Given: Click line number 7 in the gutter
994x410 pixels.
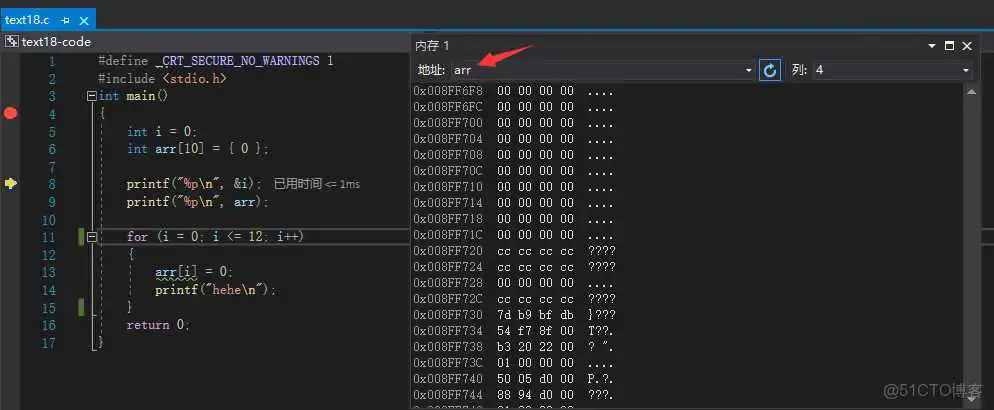Looking at the screenshot, I should [x=51, y=167].
